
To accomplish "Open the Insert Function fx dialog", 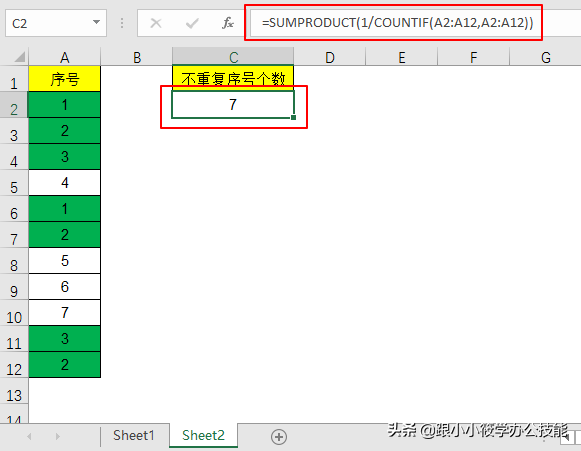I will click(x=228, y=23).
